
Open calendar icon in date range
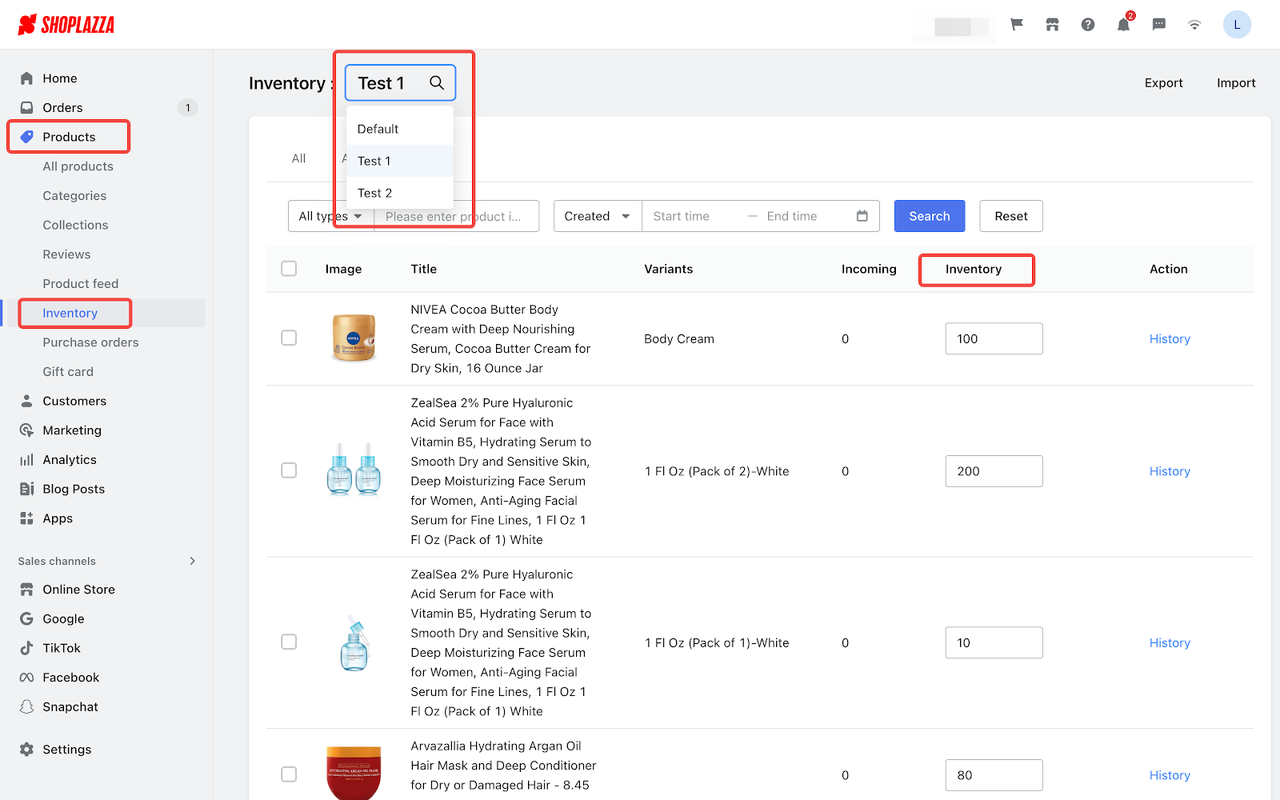pos(862,216)
